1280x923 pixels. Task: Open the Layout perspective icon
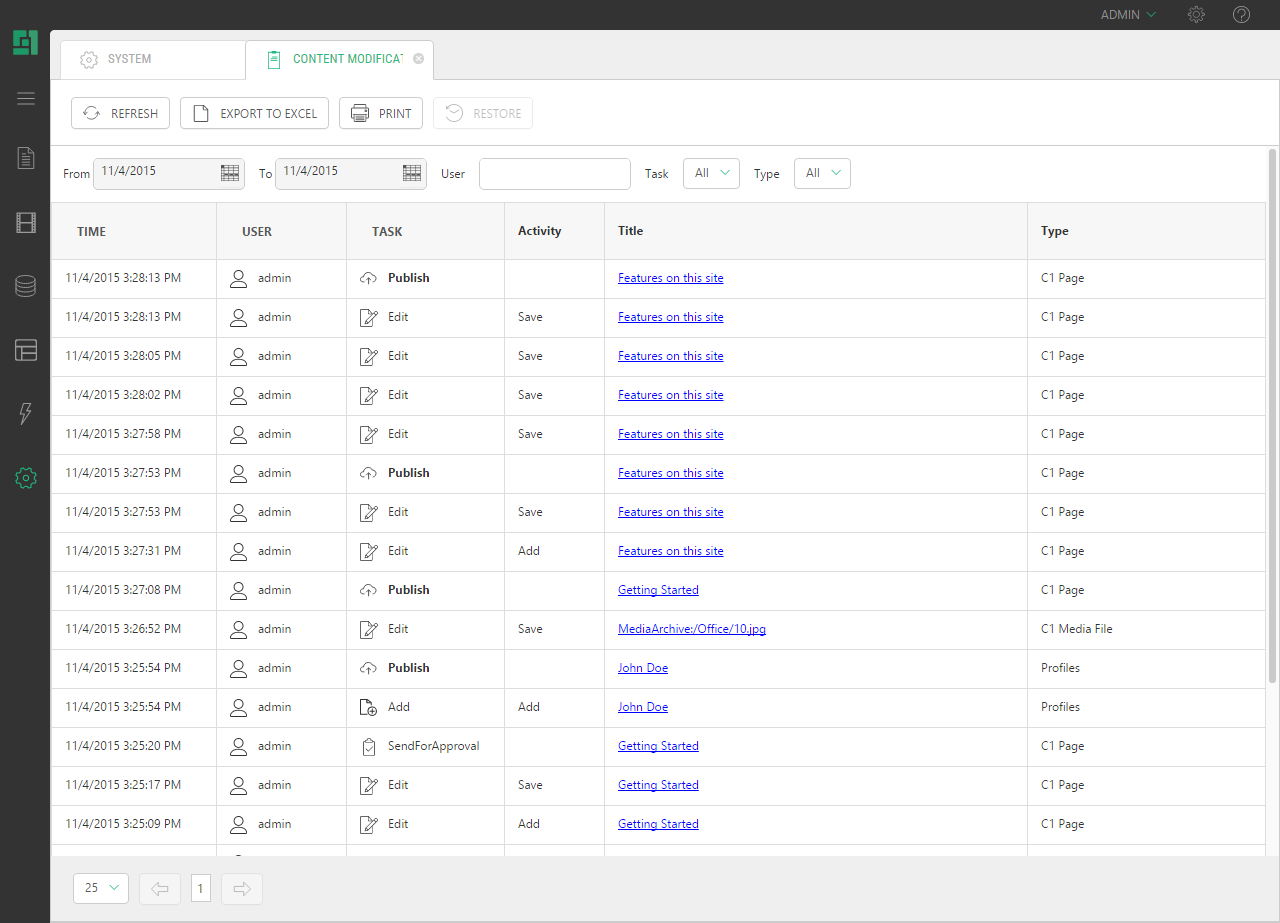click(x=26, y=350)
